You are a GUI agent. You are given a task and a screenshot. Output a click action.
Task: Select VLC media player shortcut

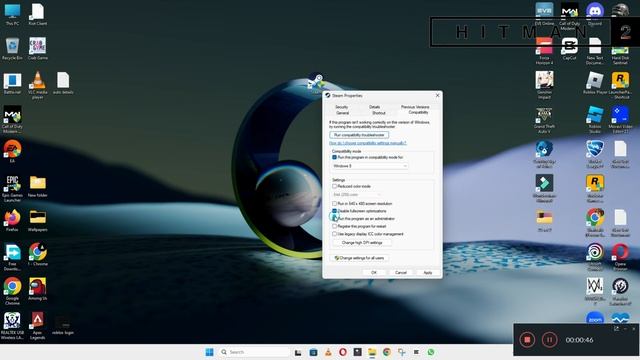38,85
